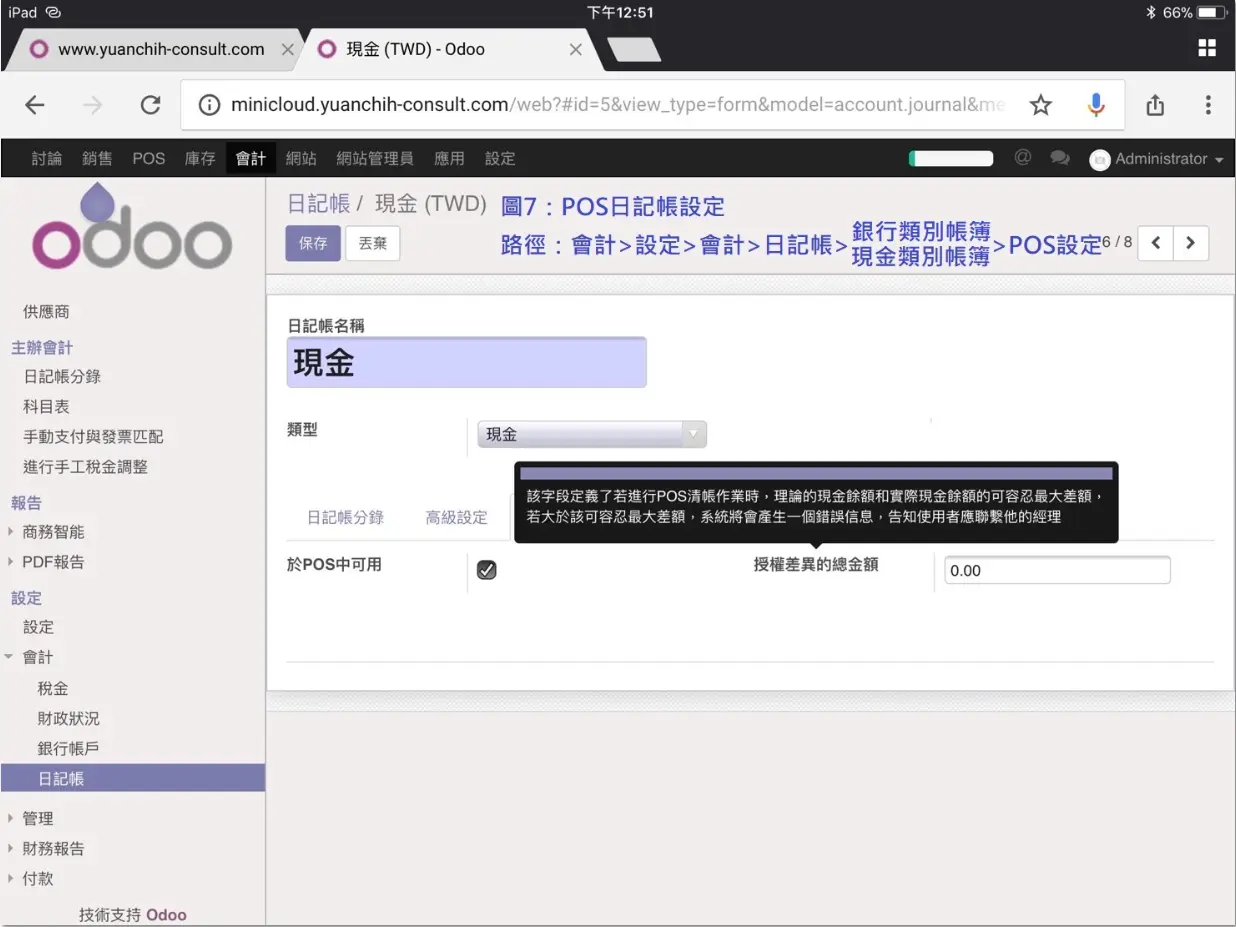Go to next record with right chevron
This screenshot has width=1236, height=927.
click(x=1190, y=243)
